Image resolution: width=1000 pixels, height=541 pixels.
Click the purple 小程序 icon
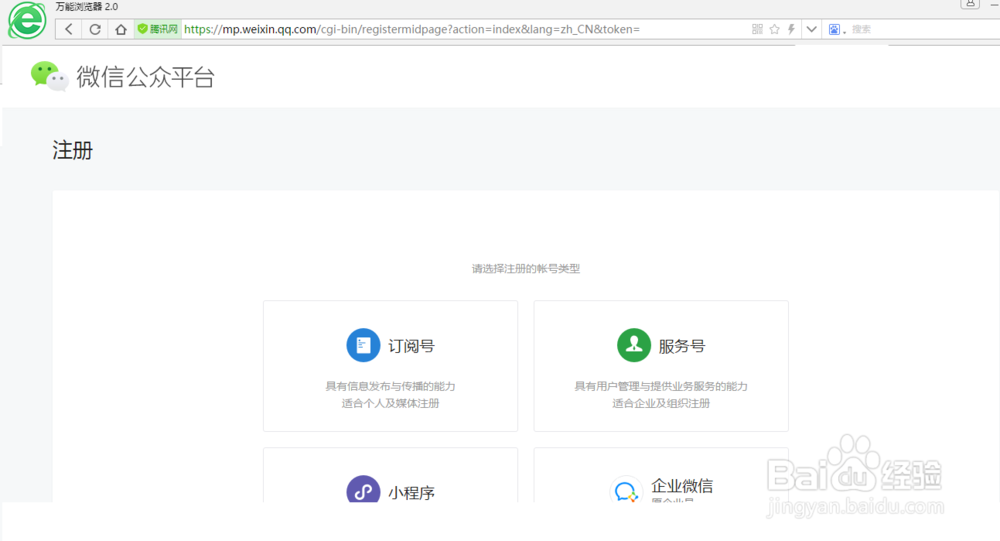coord(363,489)
